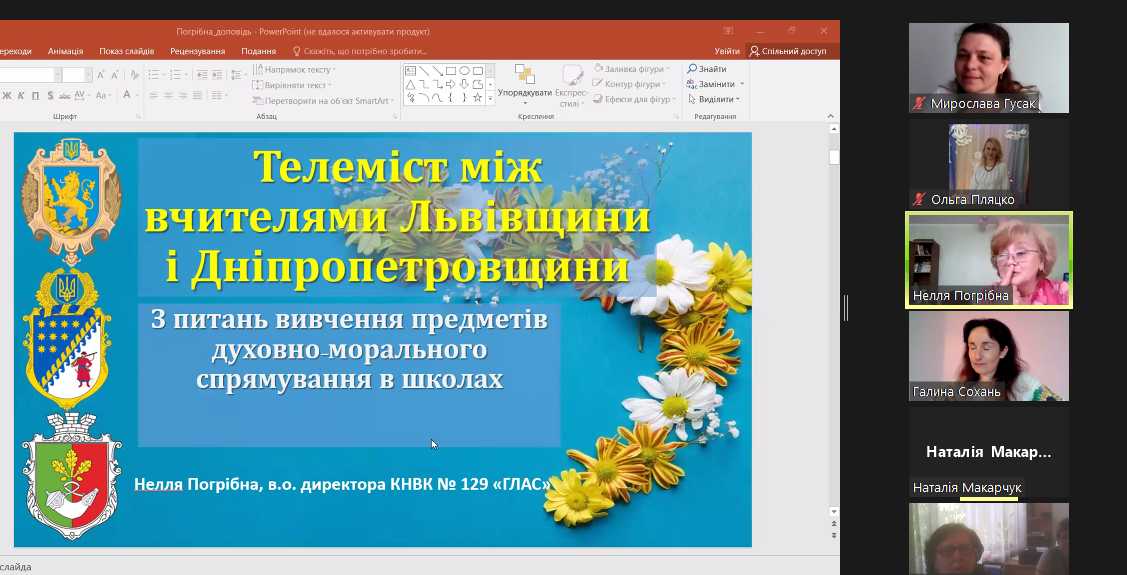Open Напрямок тексту dropdown
Viewport: 1127px width, 575px height.
[294, 70]
